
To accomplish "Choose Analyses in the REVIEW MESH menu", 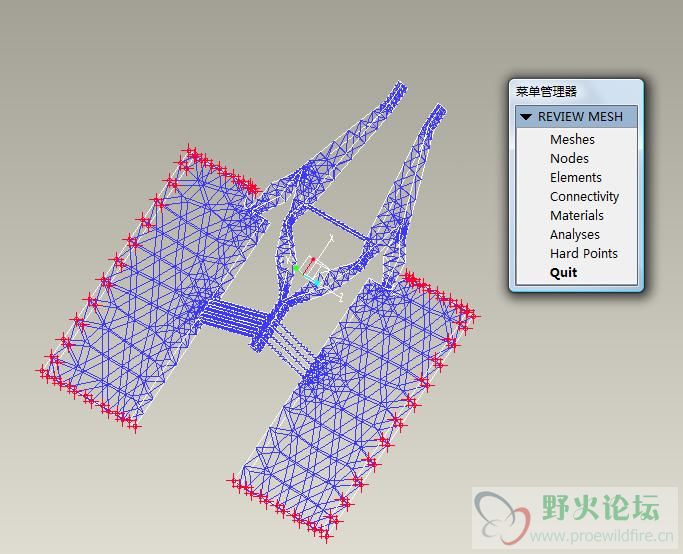I will click(575, 235).
